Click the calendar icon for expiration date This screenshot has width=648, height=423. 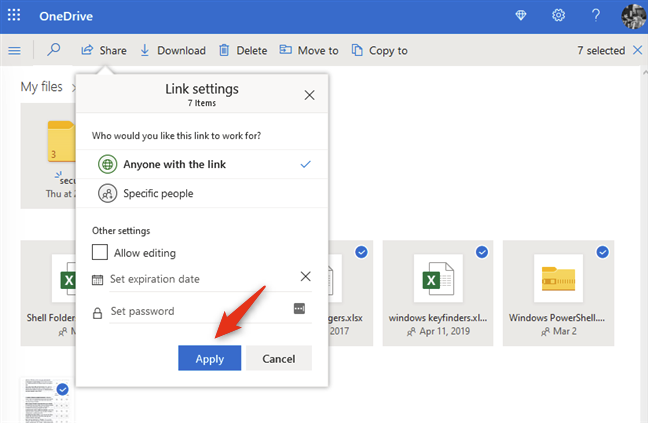[97, 280]
